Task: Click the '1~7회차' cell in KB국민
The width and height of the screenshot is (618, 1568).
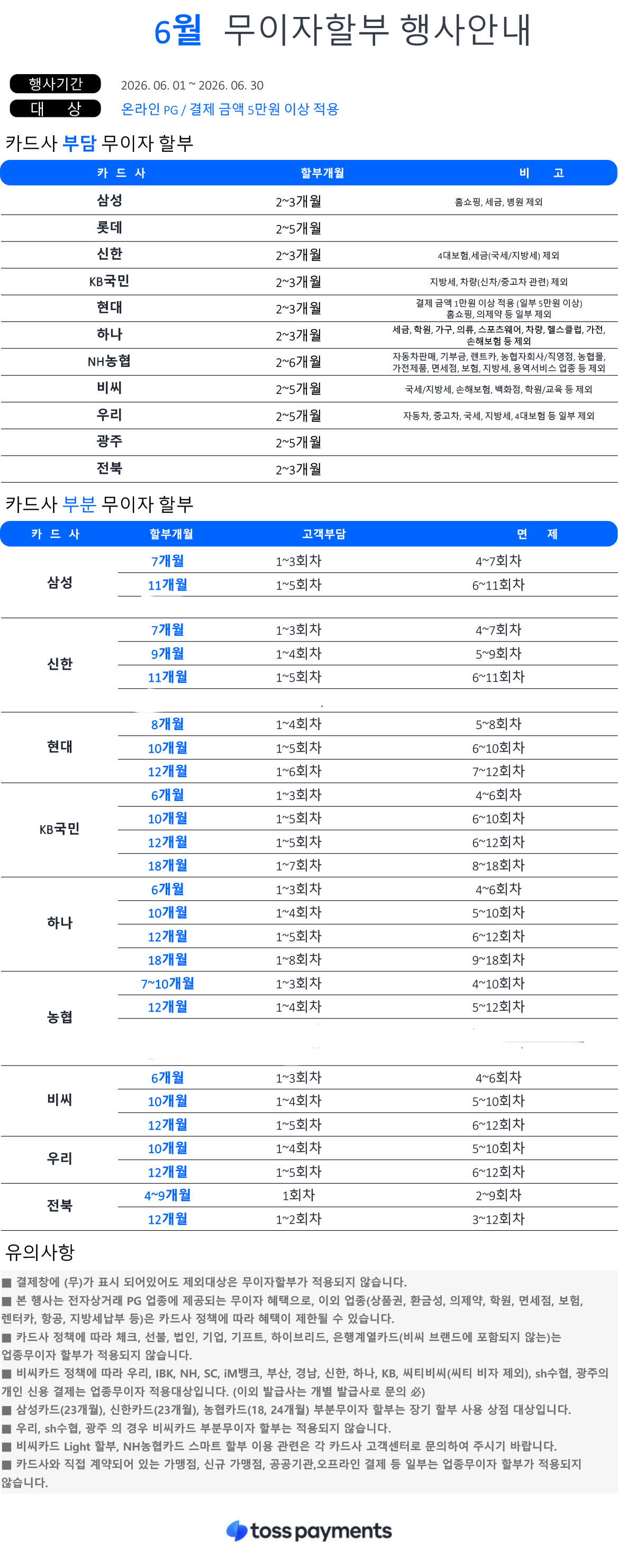Action: coord(298,866)
